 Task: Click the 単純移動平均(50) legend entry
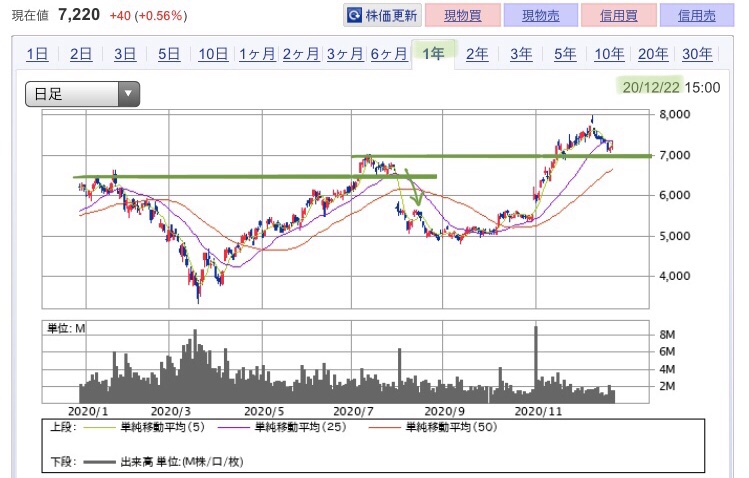433,427
